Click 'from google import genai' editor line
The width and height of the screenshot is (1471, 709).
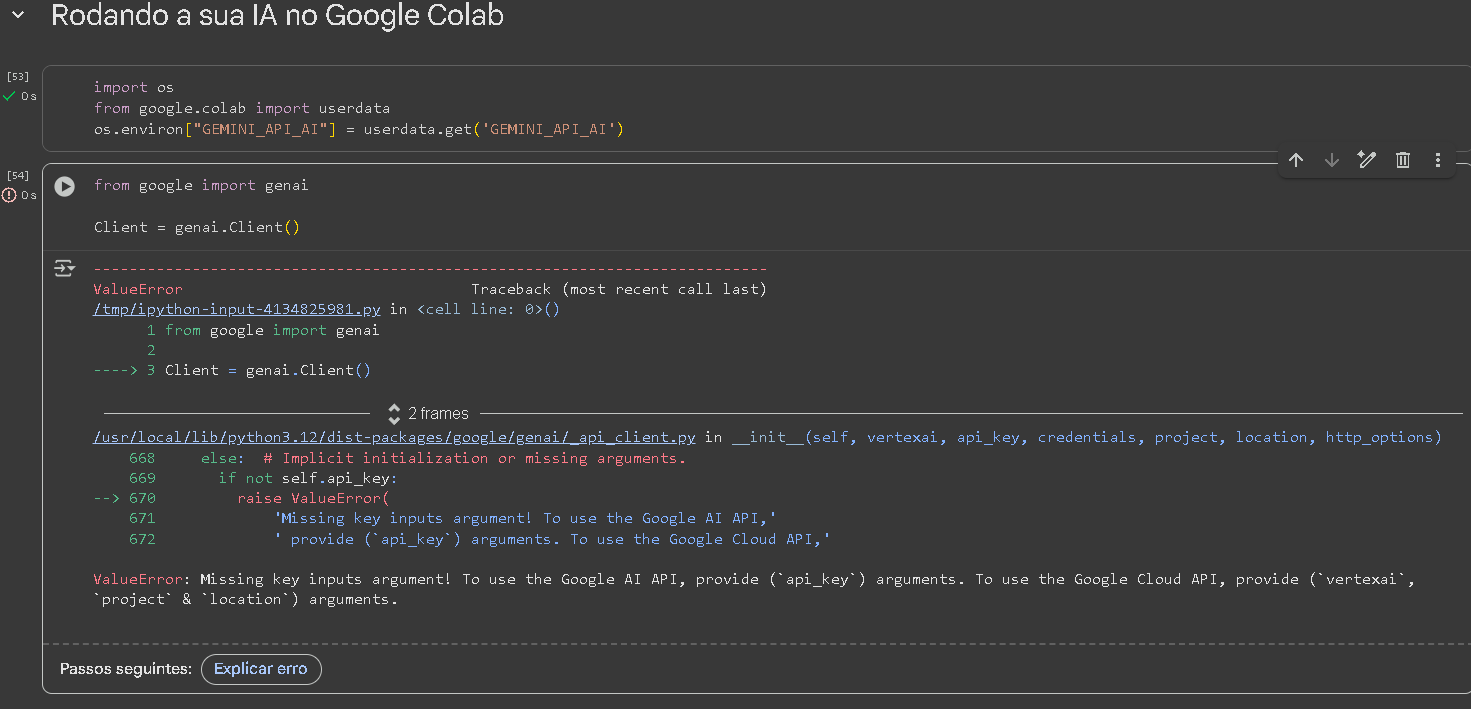[201, 185]
